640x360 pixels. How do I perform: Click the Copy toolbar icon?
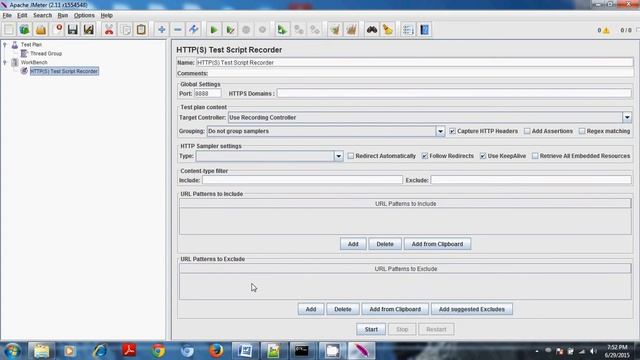click(126, 29)
